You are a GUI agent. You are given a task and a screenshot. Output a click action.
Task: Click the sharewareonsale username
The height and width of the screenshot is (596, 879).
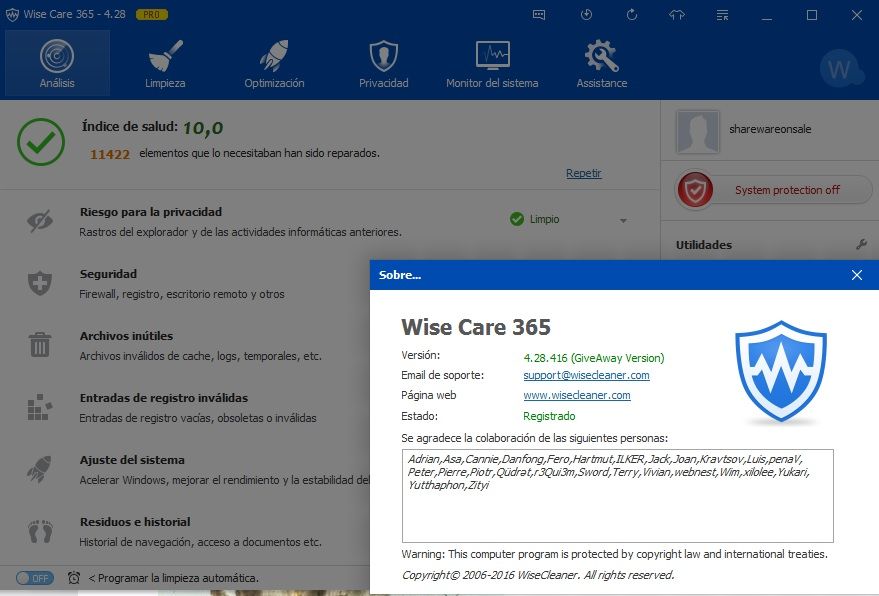[770, 130]
